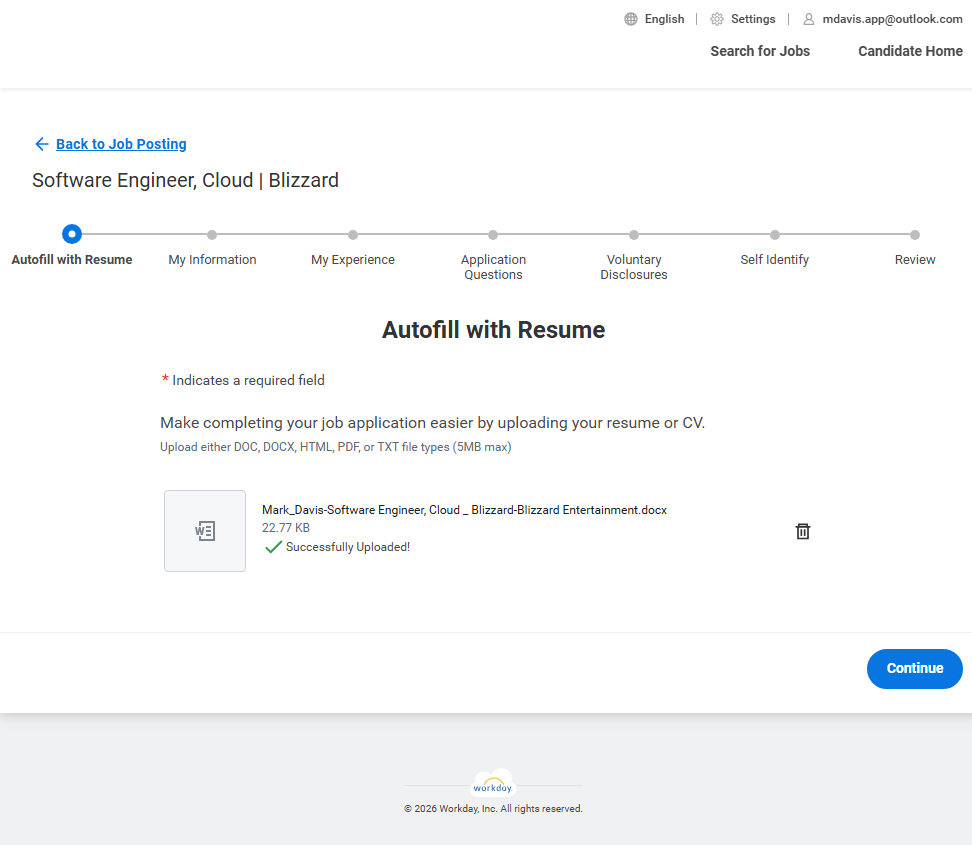This screenshot has height=845, width=972.
Task: Expand the mdavis.app@outlook.com account menu
Action: click(892, 19)
